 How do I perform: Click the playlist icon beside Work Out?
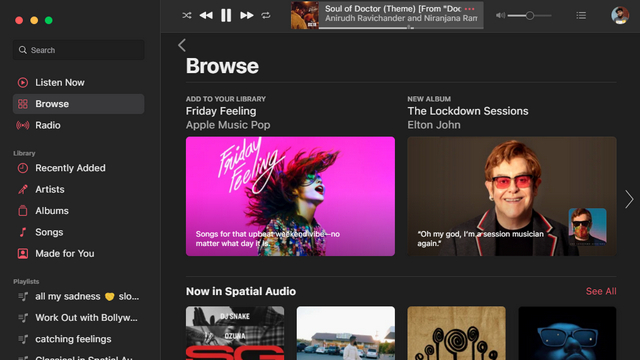click(23, 318)
